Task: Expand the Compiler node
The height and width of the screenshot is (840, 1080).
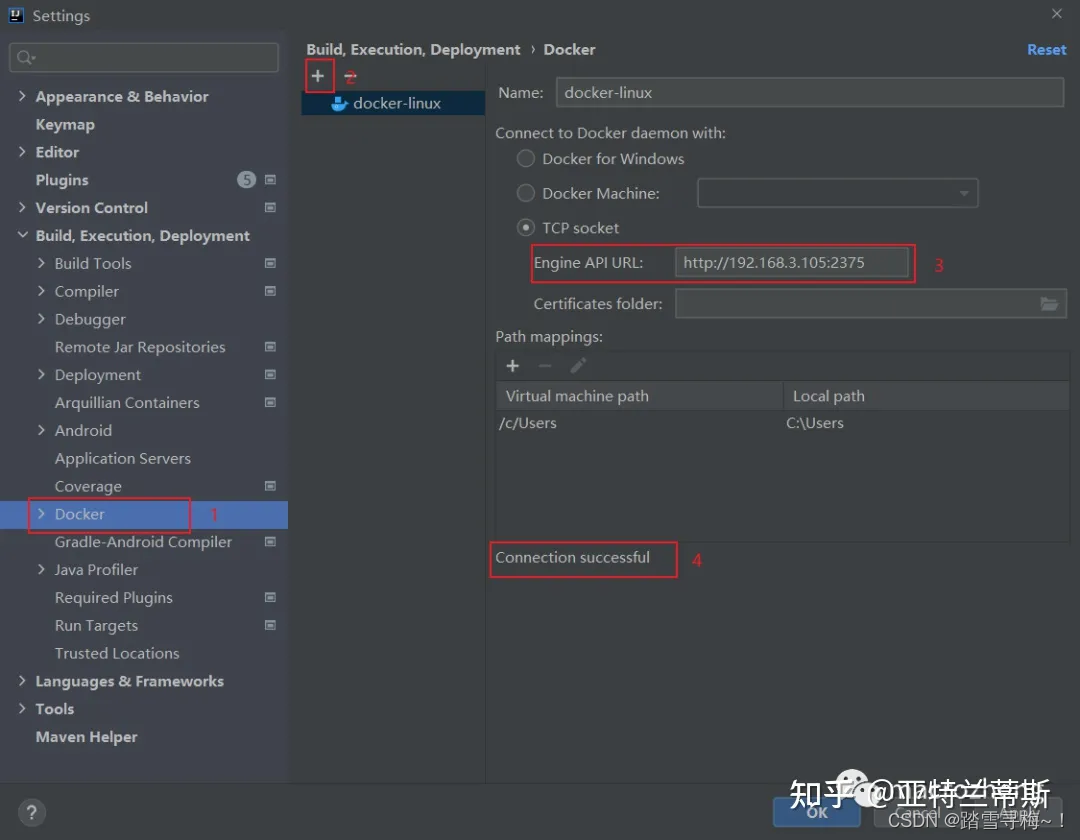Action: 41,291
